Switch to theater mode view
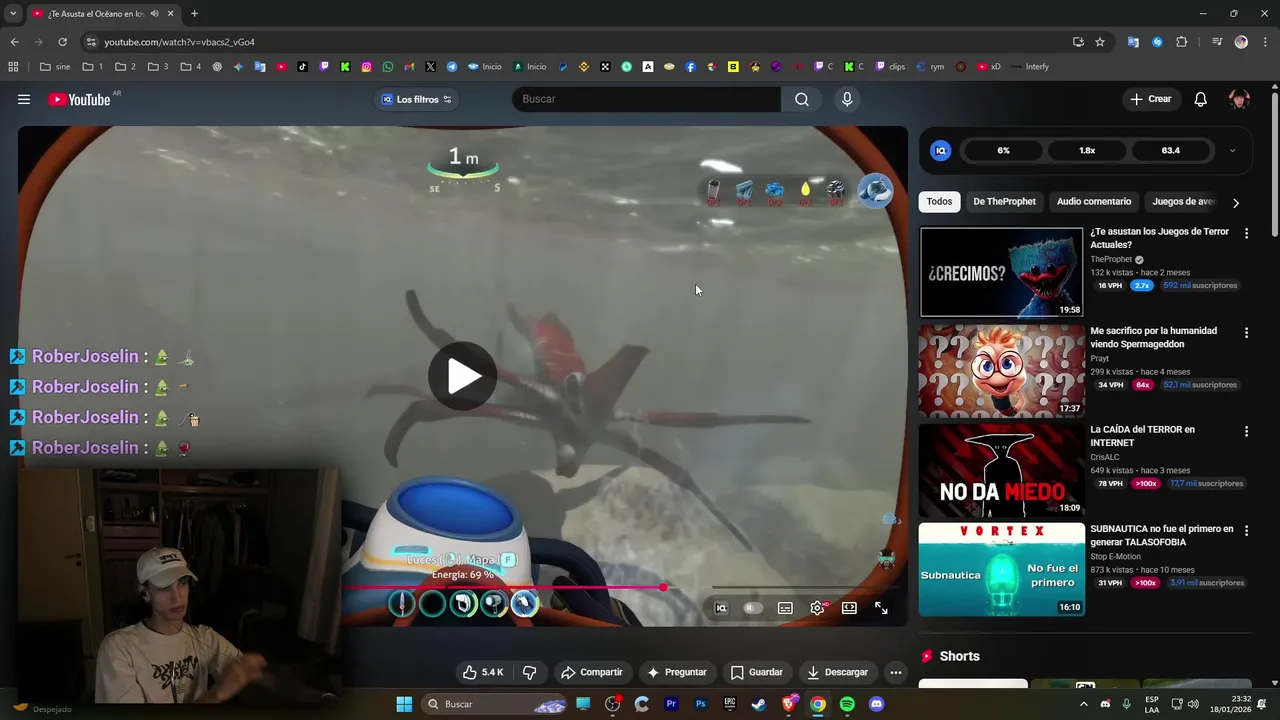Viewport: 1280px width, 720px height. [x=849, y=608]
